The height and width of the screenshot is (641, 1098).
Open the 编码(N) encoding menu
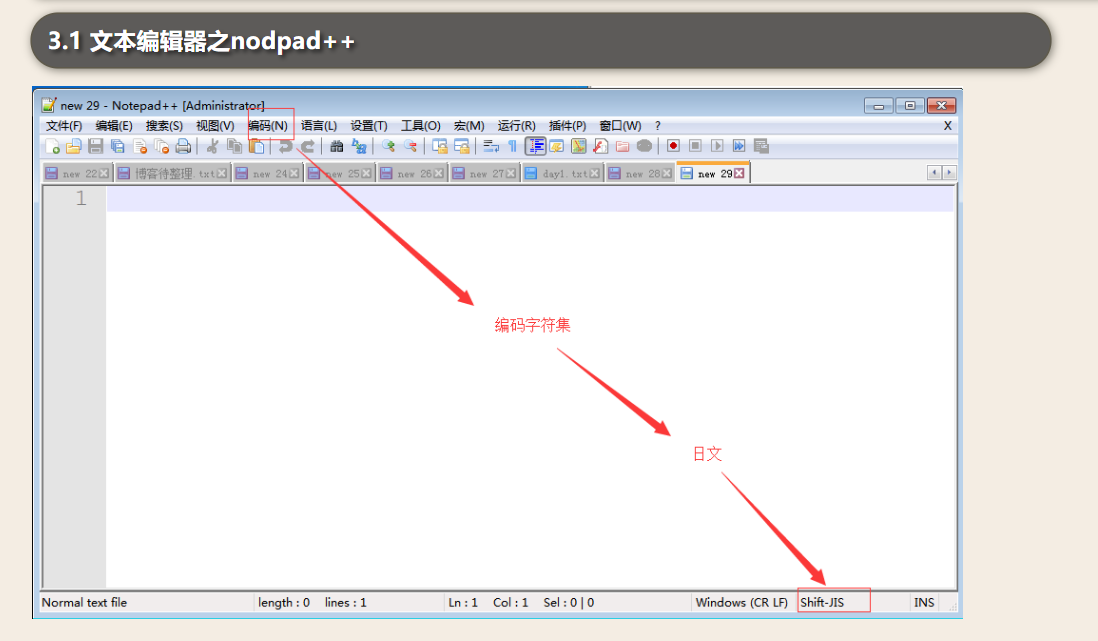pos(268,125)
